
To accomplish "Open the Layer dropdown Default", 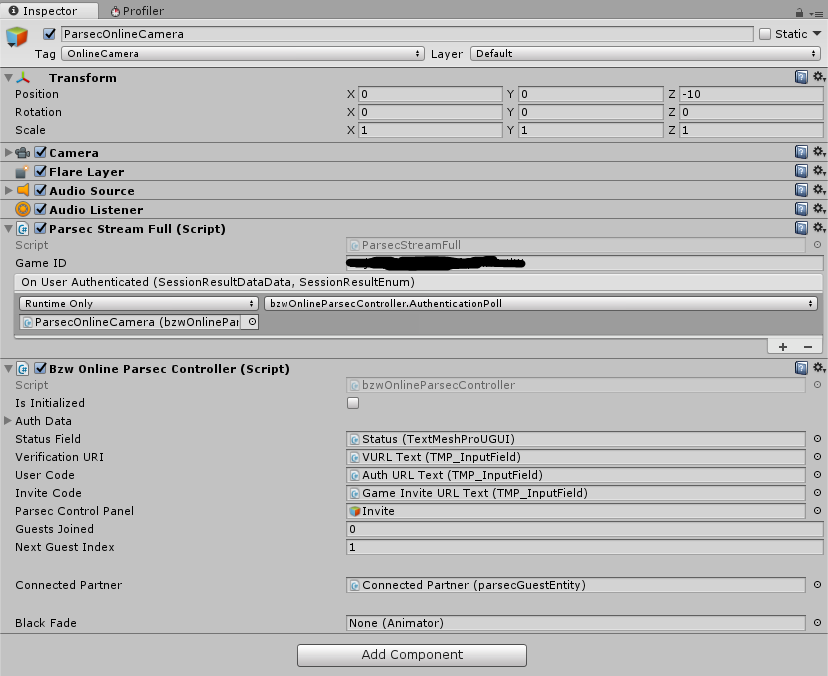I will click(x=645, y=53).
